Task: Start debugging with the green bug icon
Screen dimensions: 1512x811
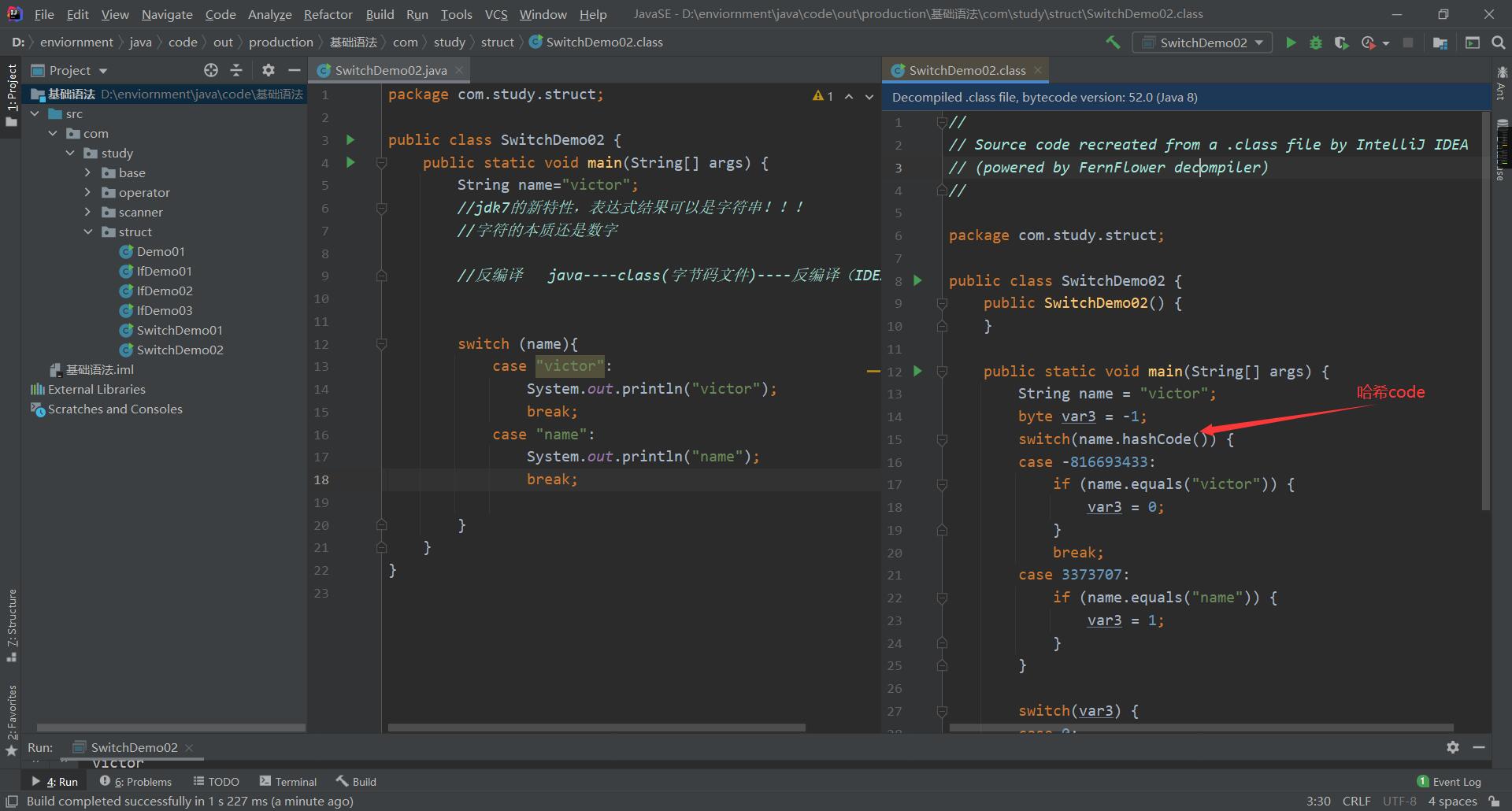Action: click(x=1315, y=43)
